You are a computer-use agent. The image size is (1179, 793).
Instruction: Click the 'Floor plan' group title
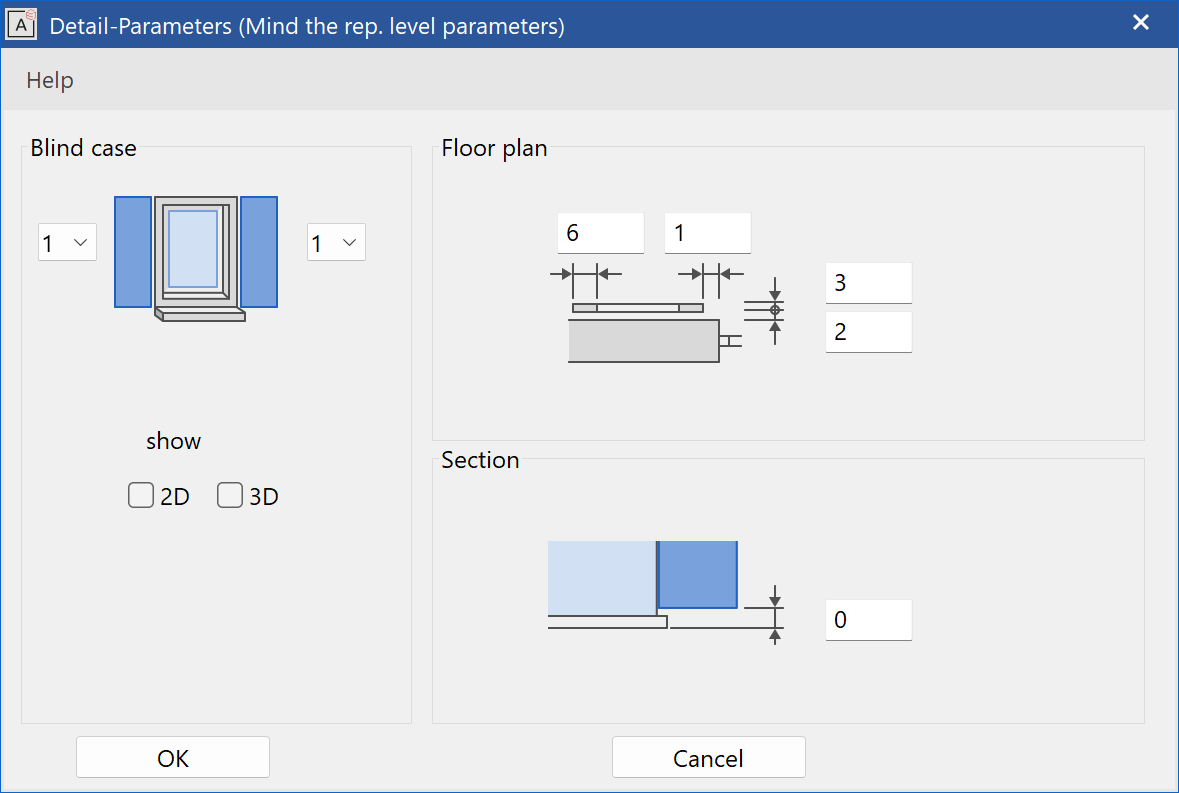tap(494, 148)
